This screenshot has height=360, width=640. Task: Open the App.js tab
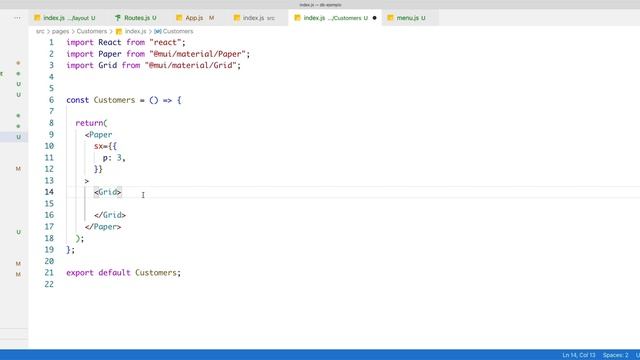195,18
